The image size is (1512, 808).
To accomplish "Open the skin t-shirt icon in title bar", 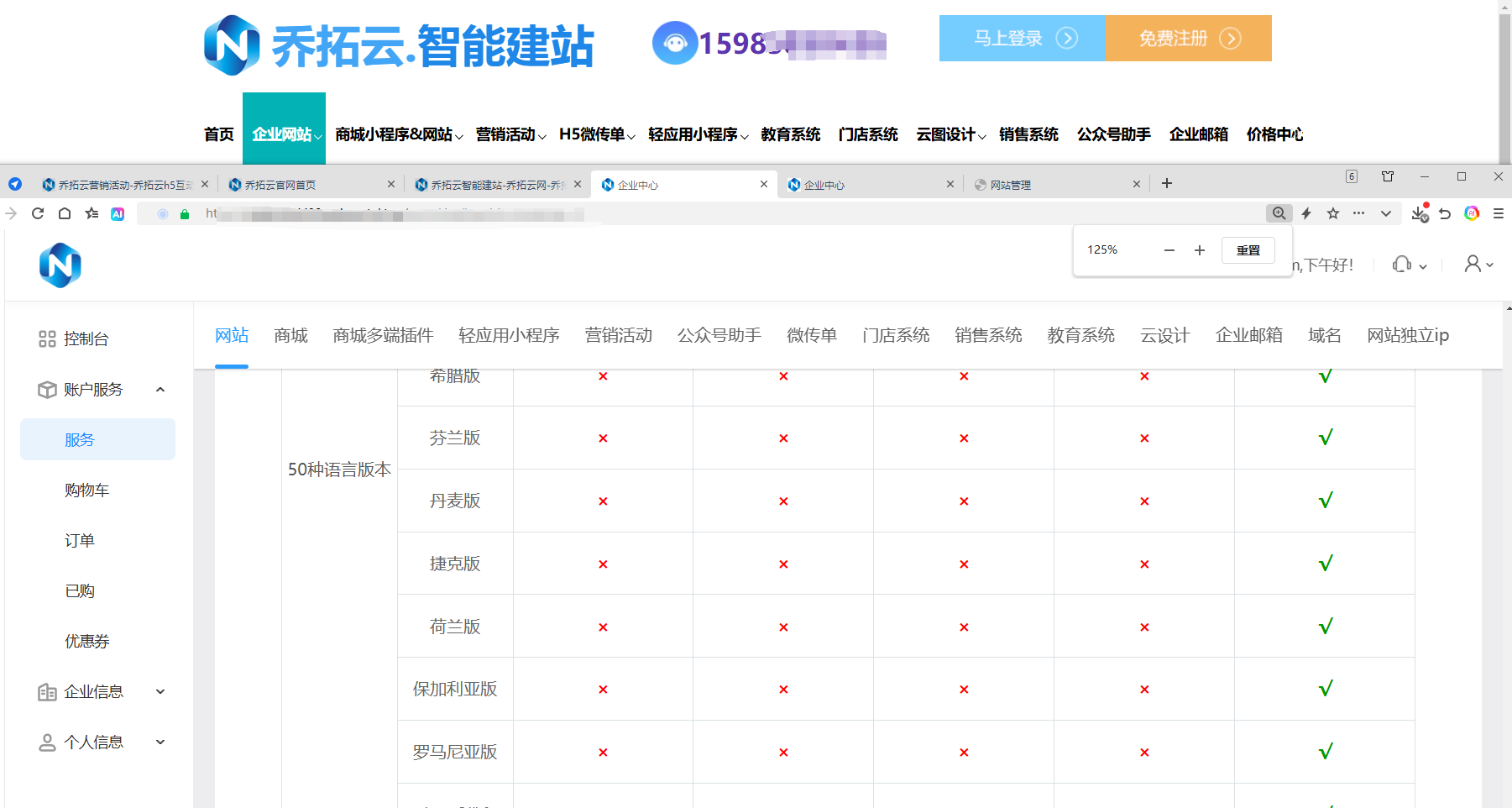I will [x=1388, y=176].
